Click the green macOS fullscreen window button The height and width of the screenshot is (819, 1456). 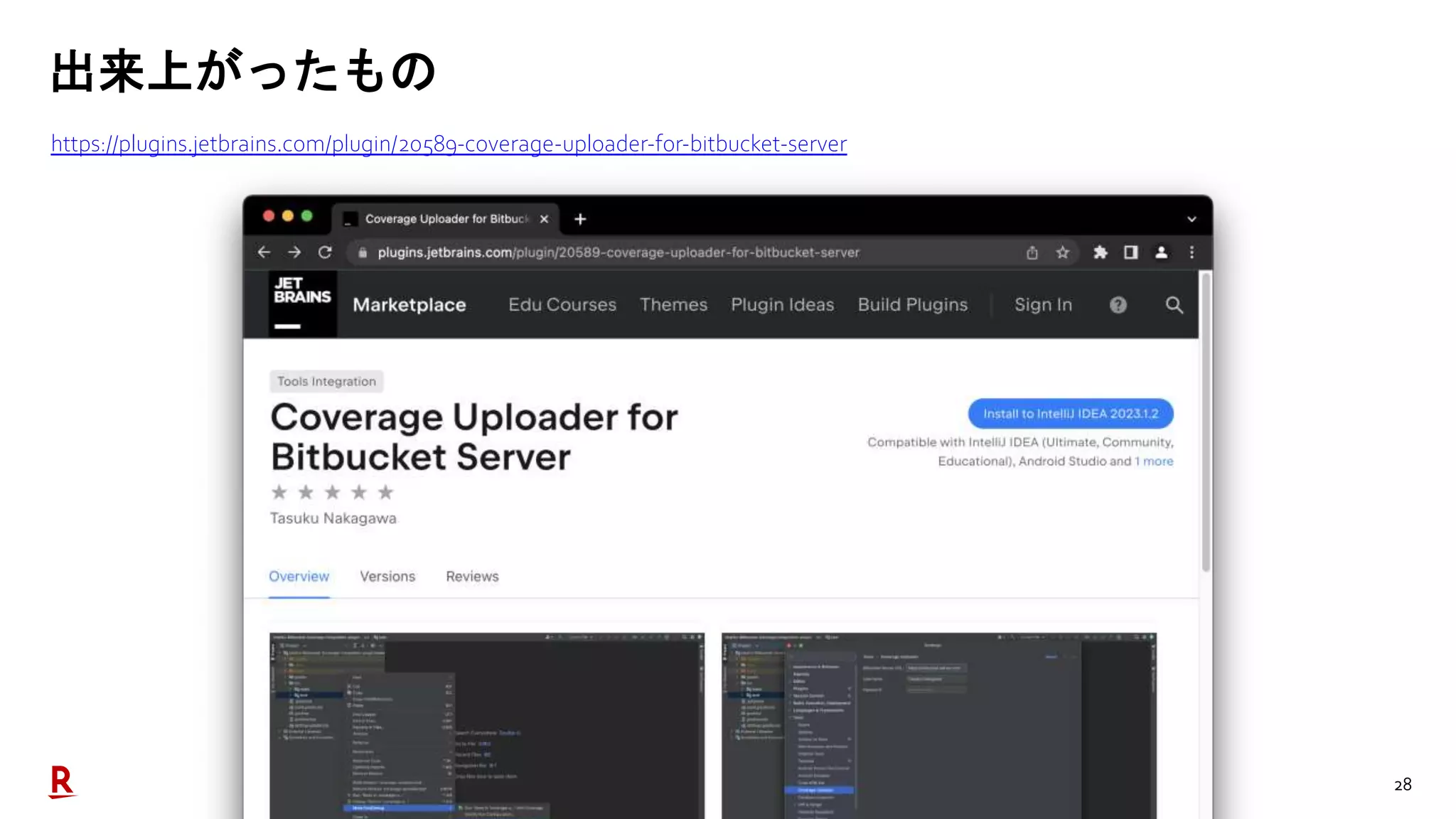(x=307, y=216)
